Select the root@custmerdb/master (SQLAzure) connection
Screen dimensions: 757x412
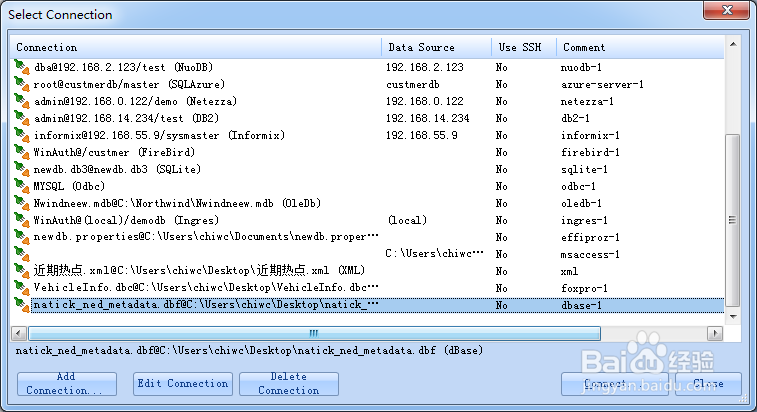(129, 84)
